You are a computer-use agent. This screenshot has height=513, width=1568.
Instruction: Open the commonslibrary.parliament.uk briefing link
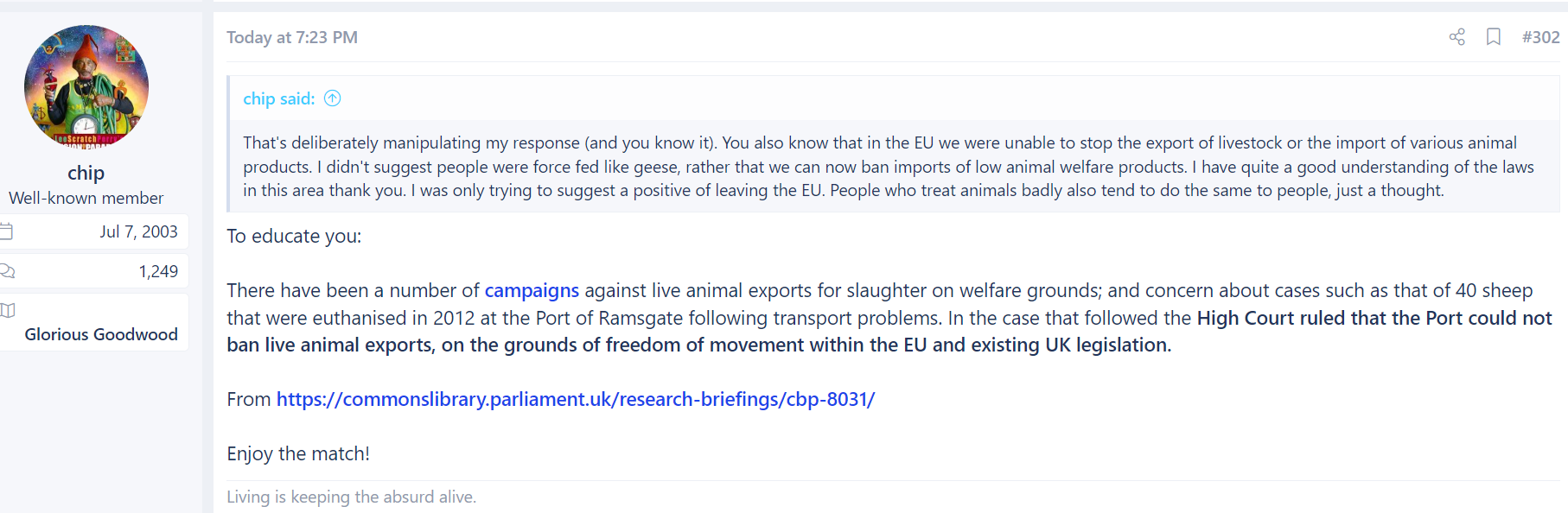point(576,399)
